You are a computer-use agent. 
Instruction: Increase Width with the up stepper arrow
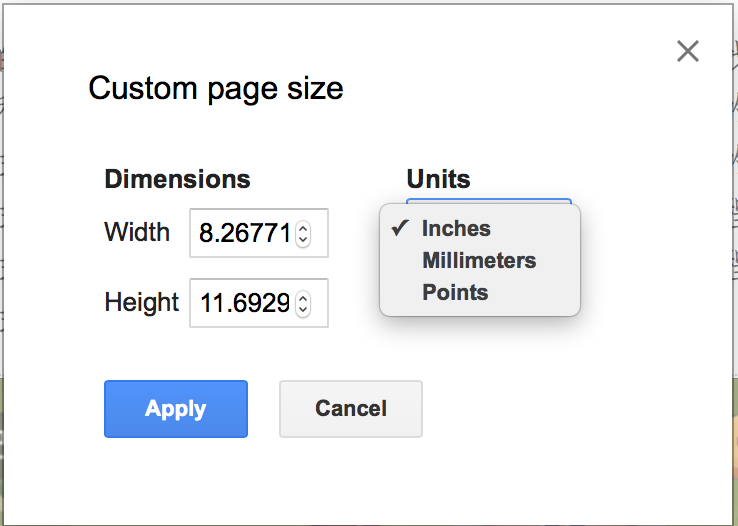pos(303,228)
